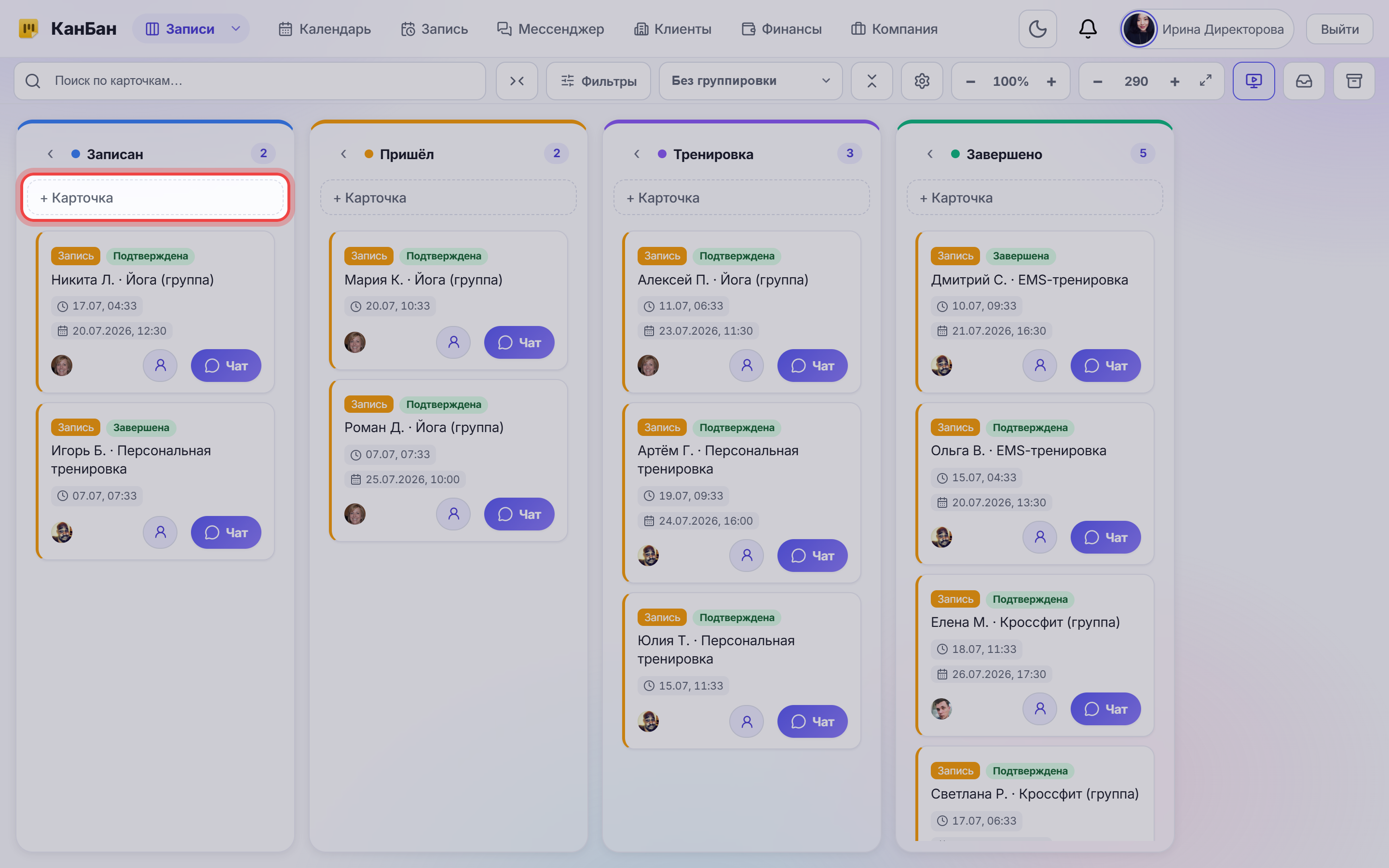Open chat on Роман Д. card
This screenshot has width=1389, height=868.
519,515
